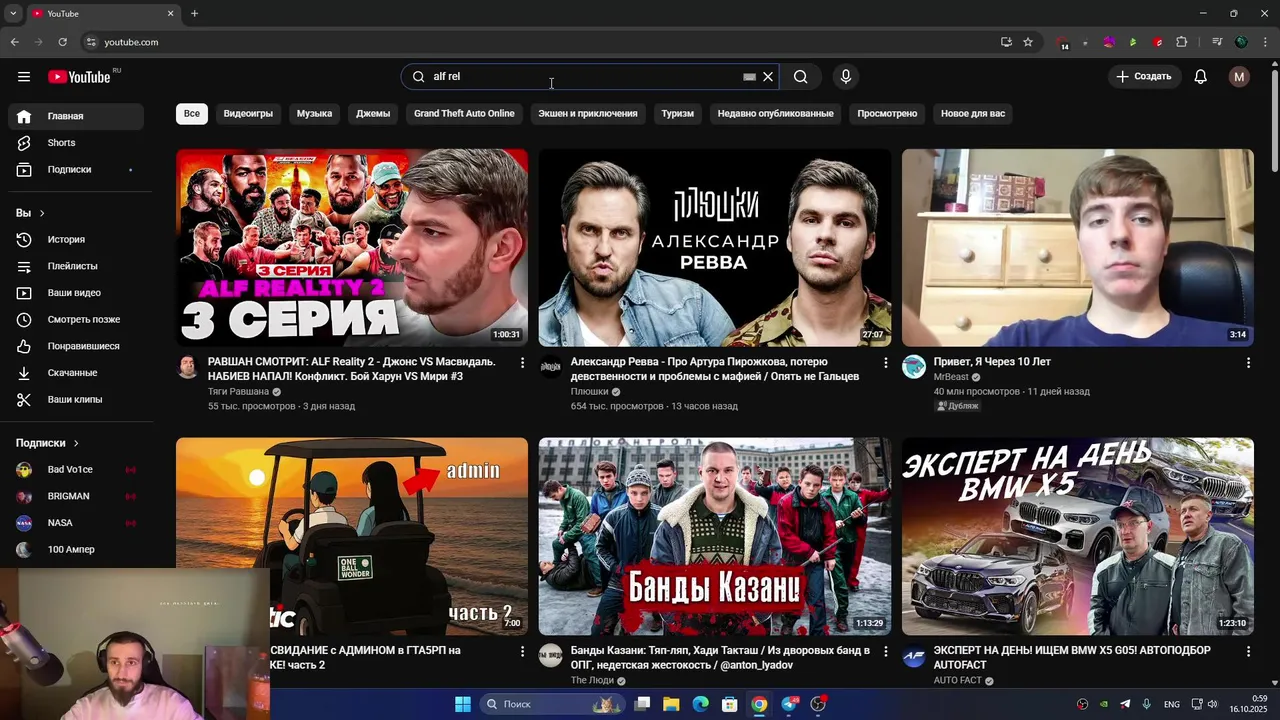1280x720 pixels.
Task: Open Ваши клипы in sidebar
Action: click(x=76, y=400)
